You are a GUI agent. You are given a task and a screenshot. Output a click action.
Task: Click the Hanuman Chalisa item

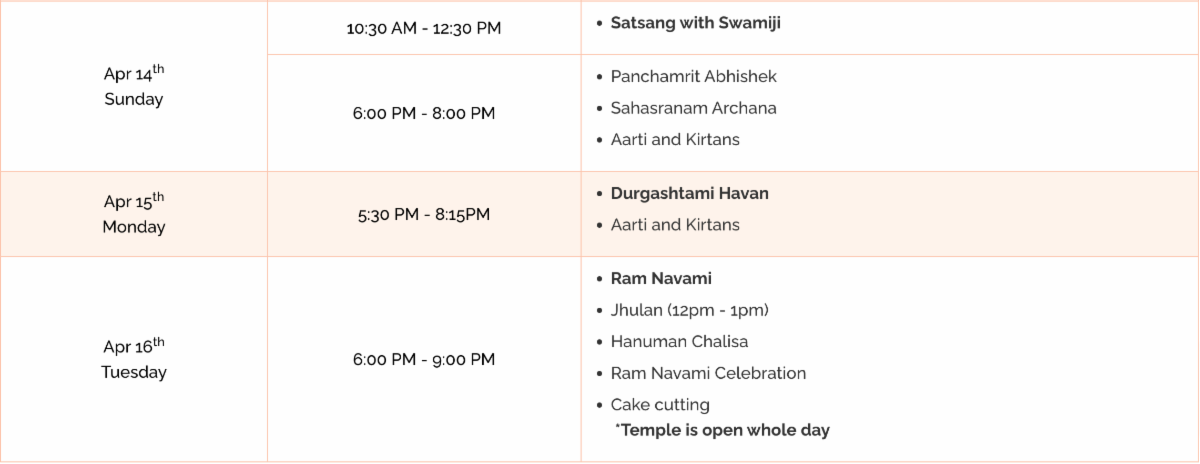[679, 342]
